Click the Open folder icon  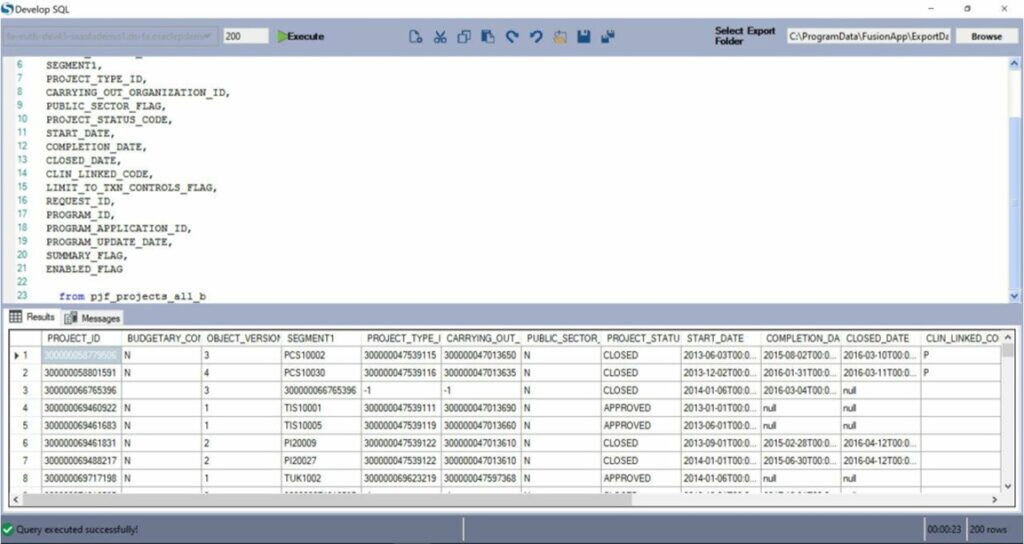560,37
